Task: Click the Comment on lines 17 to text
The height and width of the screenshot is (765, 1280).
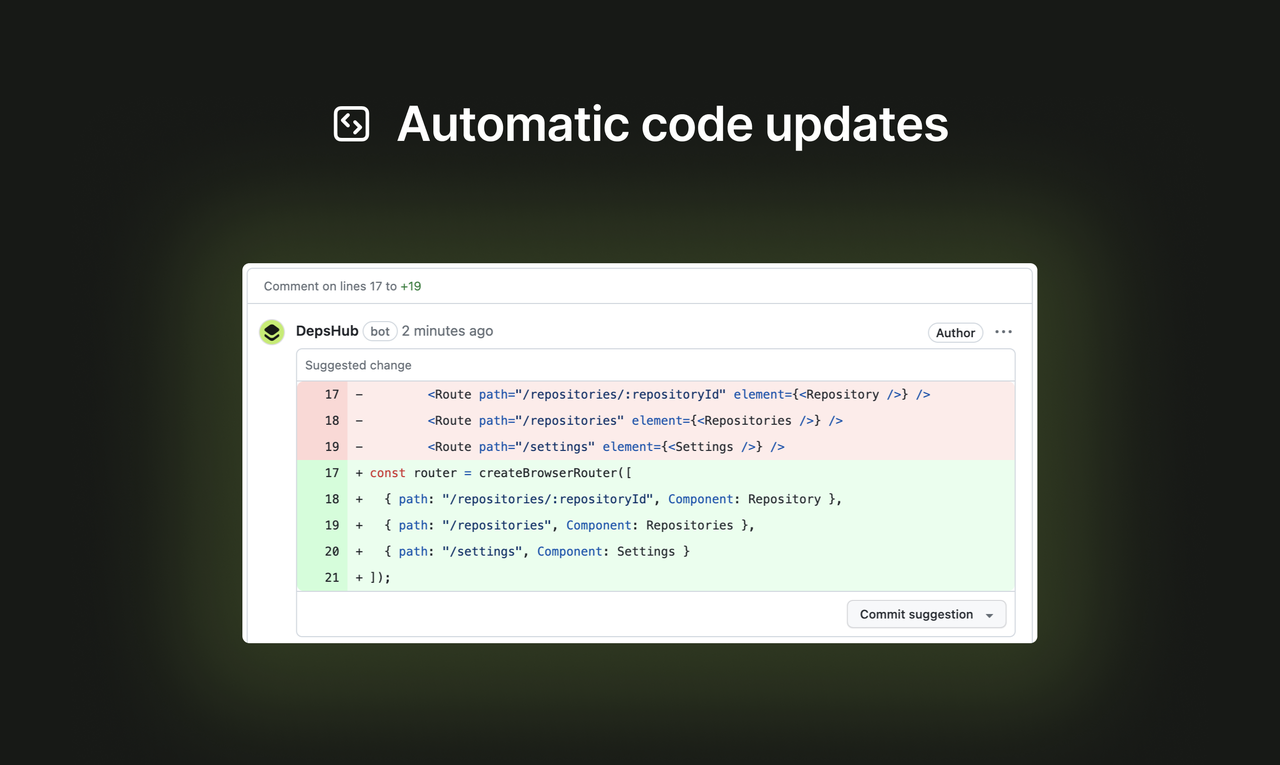Action: click(x=330, y=286)
